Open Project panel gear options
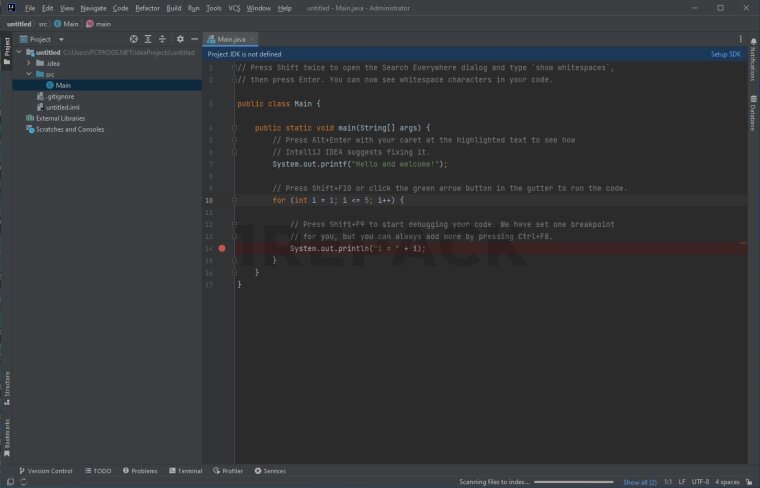This screenshot has height=488, width=760. [x=179, y=39]
